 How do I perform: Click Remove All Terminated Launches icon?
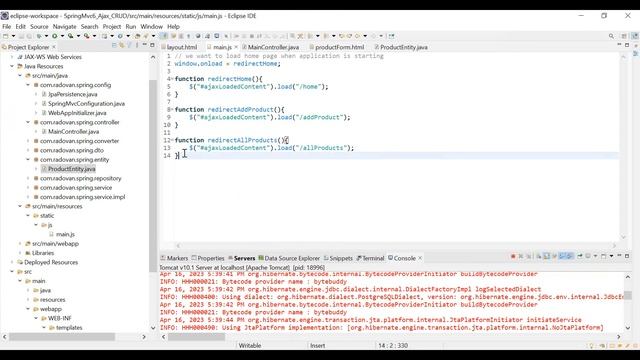(x=529, y=256)
